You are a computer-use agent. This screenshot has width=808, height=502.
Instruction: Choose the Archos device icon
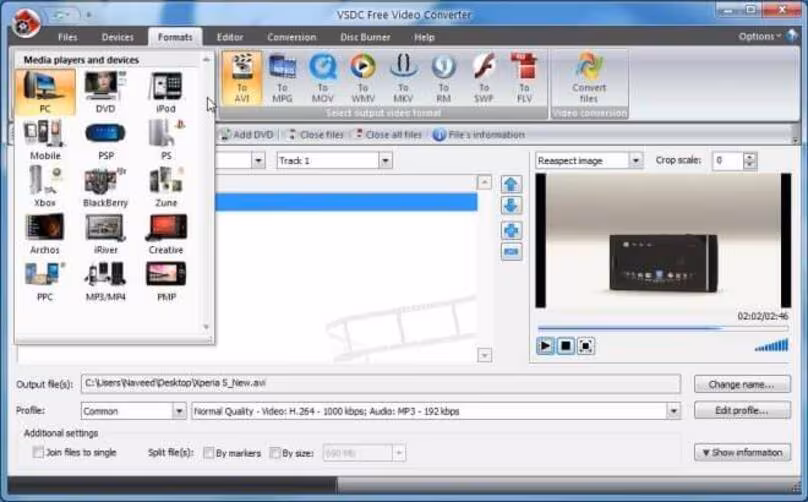[45, 233]
